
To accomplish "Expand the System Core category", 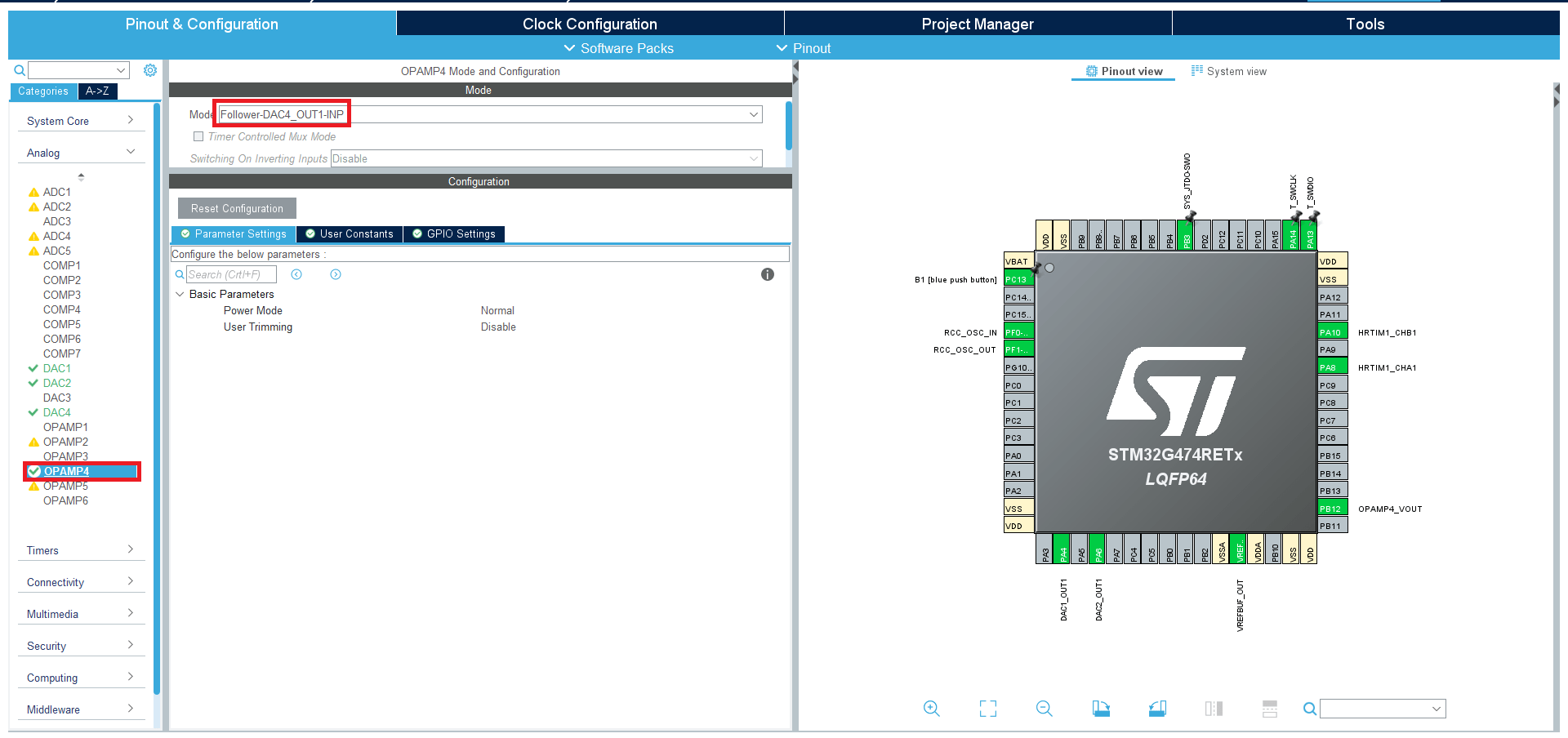I will [81, 121].
